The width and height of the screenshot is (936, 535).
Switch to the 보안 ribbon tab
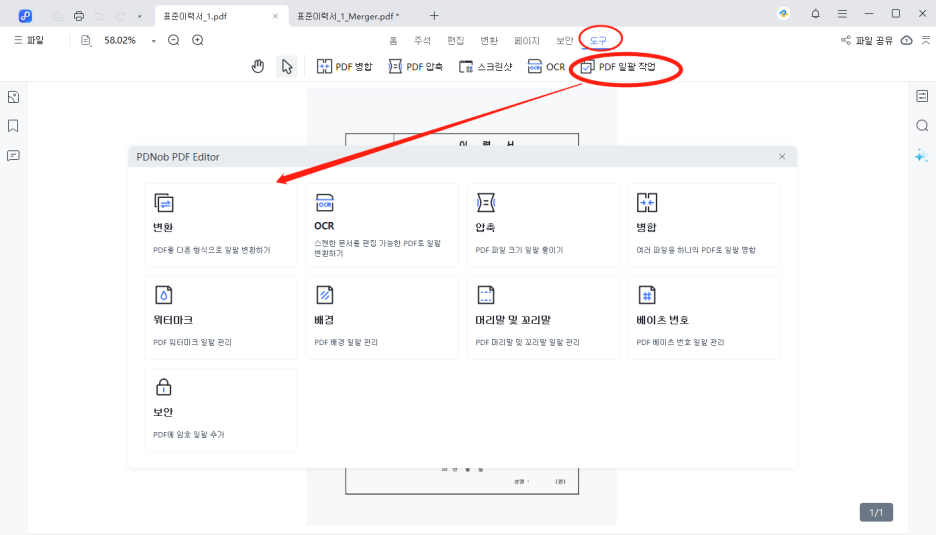click(x=565, y=41)
